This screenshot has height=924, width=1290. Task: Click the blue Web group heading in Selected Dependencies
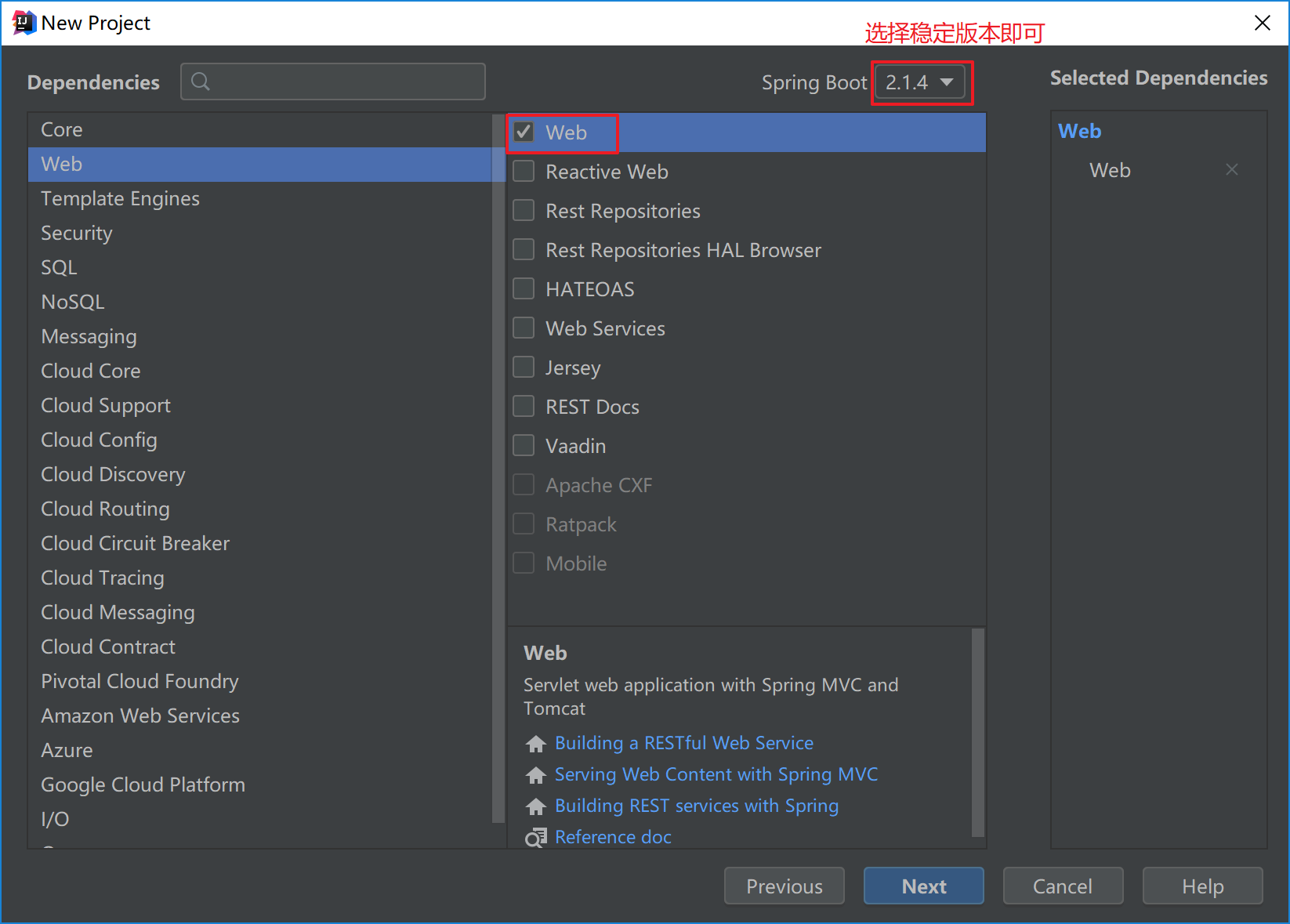[1079, 131]
